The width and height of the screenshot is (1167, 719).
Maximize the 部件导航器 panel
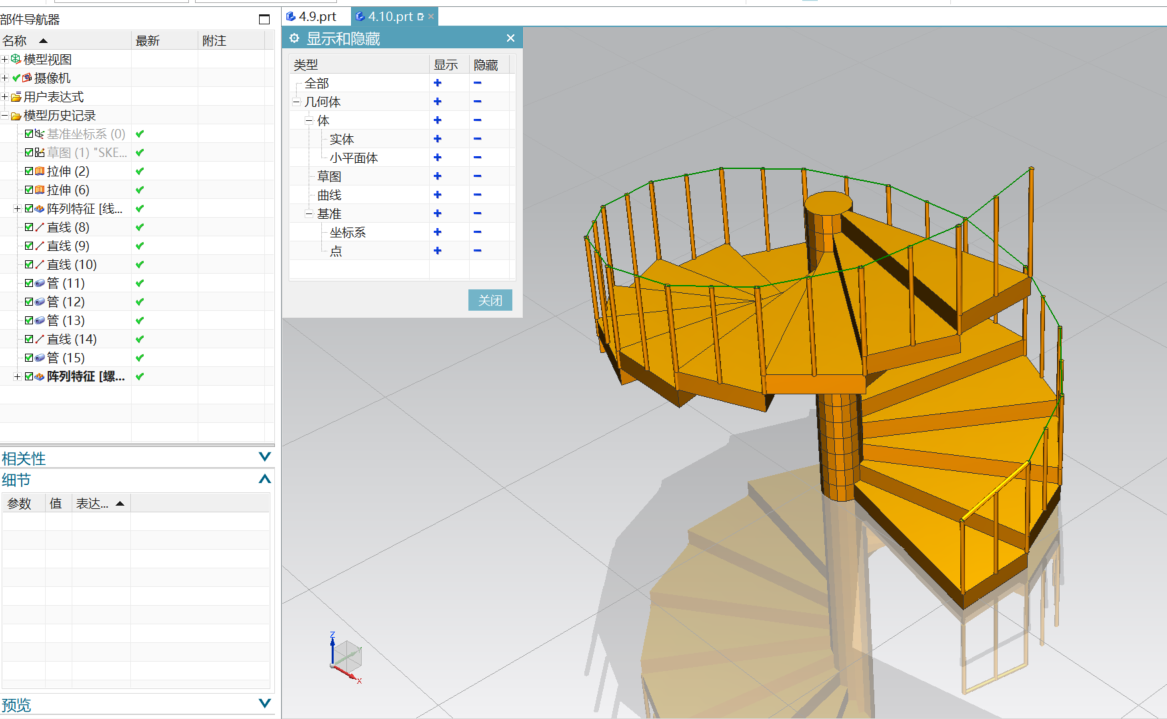coord(264,19)
